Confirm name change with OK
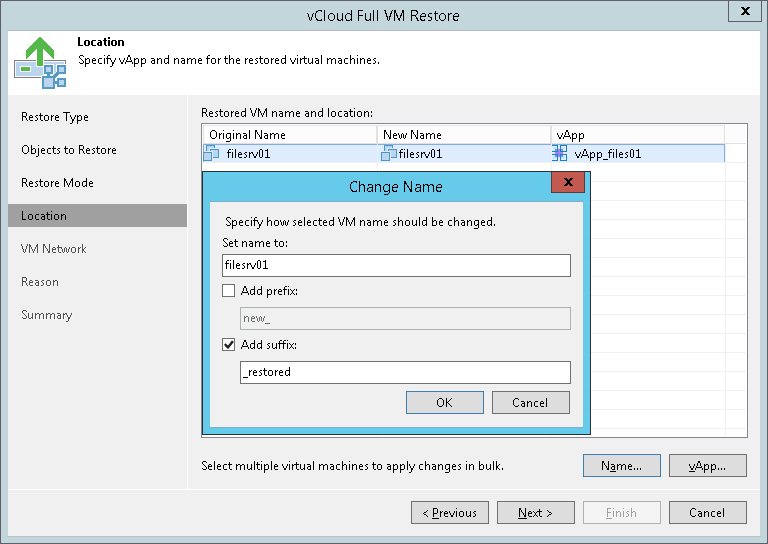This screenshot has width=768, height=544. click(x=444, y=402)
